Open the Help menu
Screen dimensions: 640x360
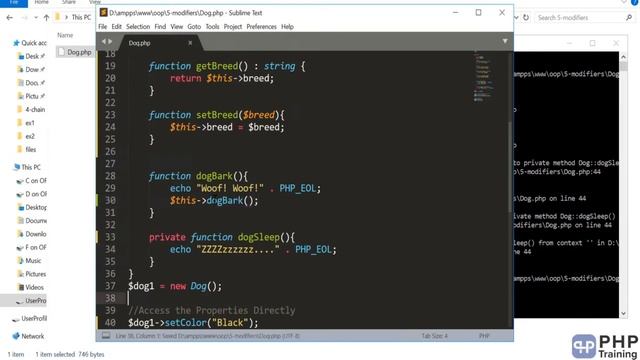click(287, 27)
